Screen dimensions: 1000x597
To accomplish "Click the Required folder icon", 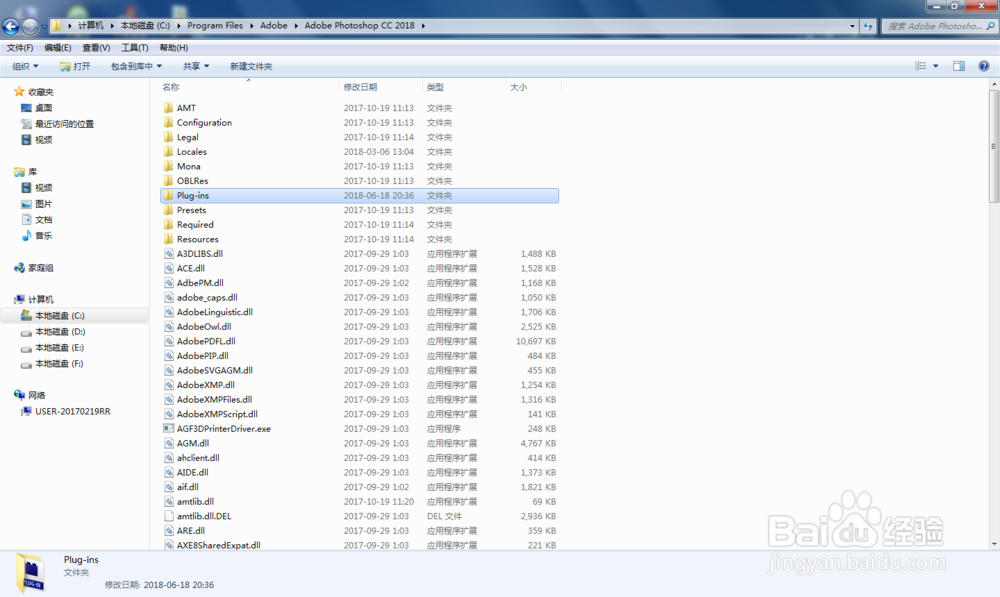I will 168,225.
